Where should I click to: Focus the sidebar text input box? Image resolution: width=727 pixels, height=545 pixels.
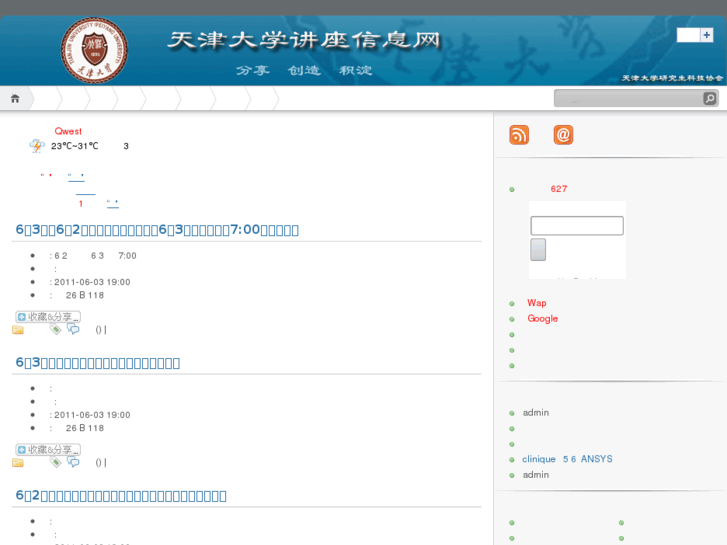click(577, 226)
